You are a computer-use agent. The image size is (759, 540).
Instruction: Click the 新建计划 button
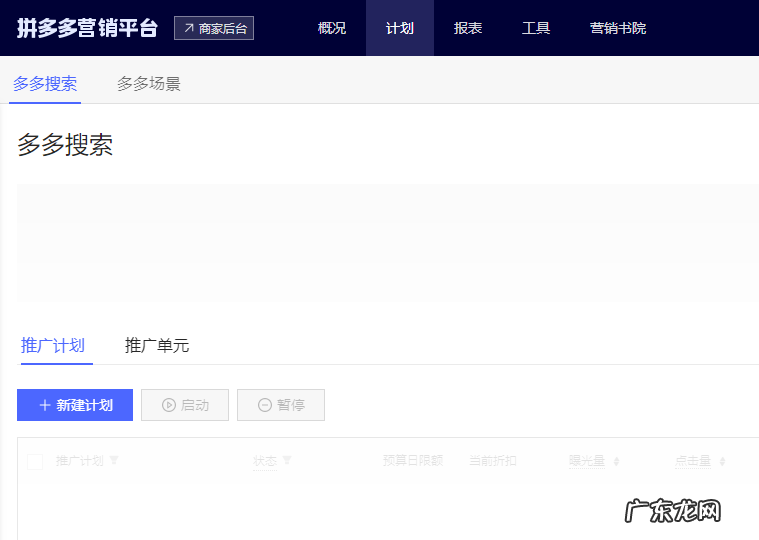[x=75, y=405]
